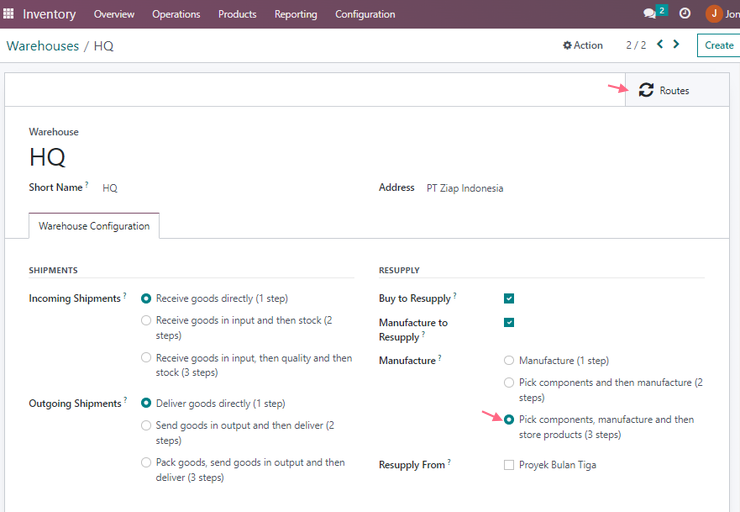740x512 pixels.
Task: Go to next warehouse record arrow
Action: point(676,44)
